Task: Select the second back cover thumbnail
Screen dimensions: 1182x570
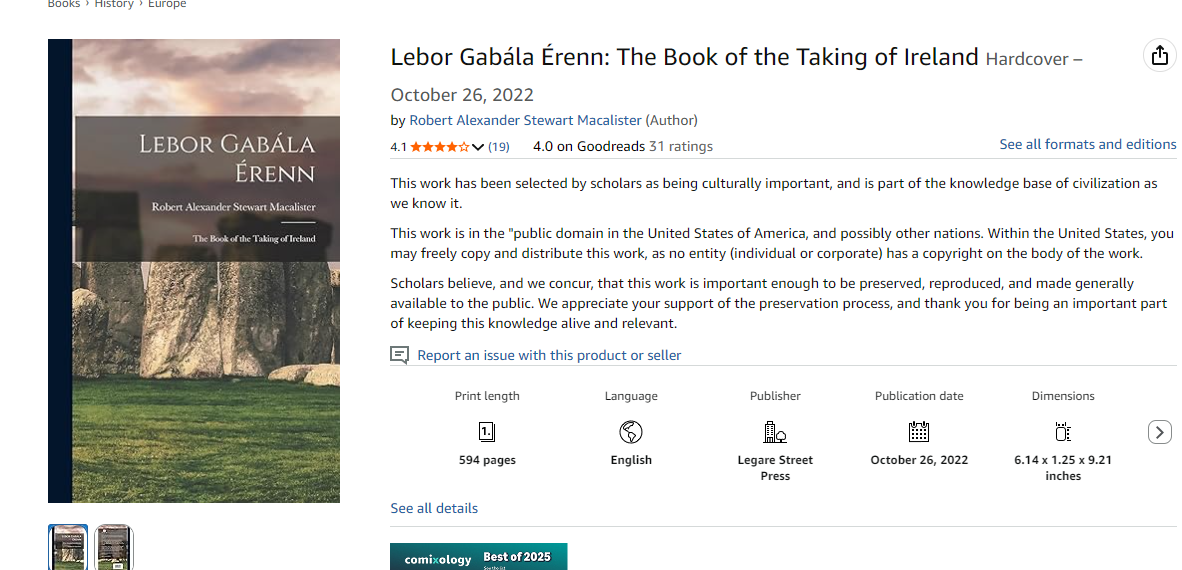Action: [114, 547]
